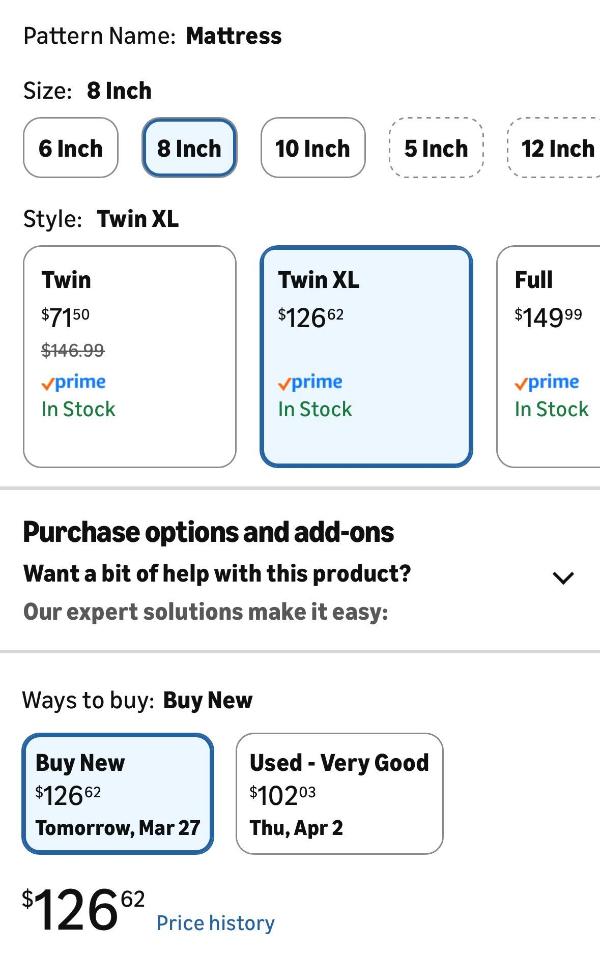This screenshot has width=600, height=954.
Task: Click Prime logo under Twin XL
Action: click(311, 382)
